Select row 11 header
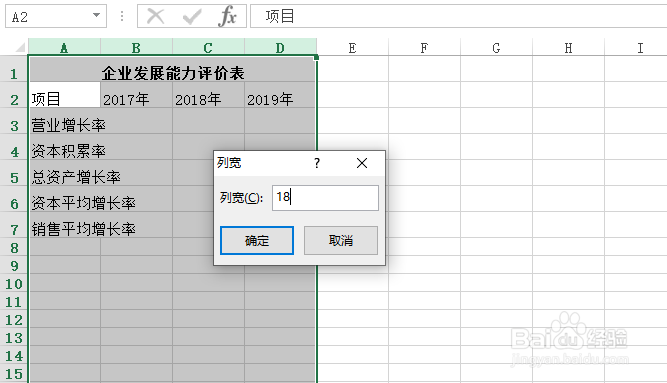Screen dimensions: 667x383 14,301
